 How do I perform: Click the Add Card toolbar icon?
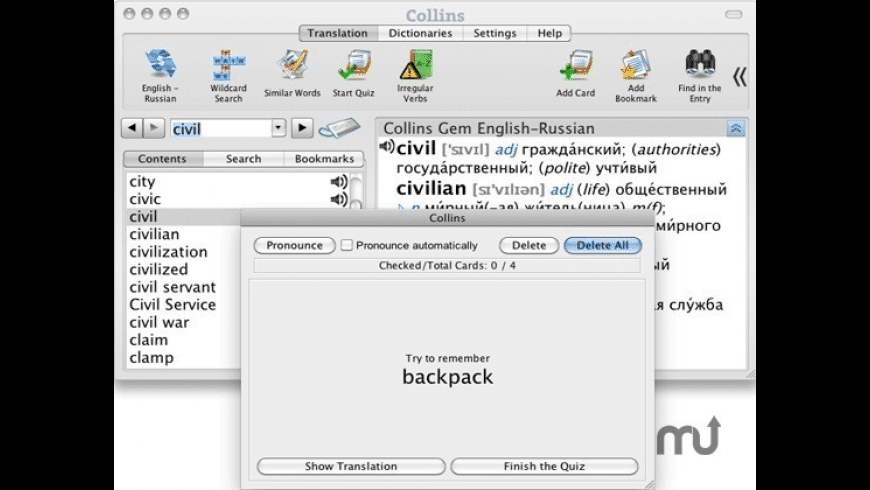pos(575,73)
